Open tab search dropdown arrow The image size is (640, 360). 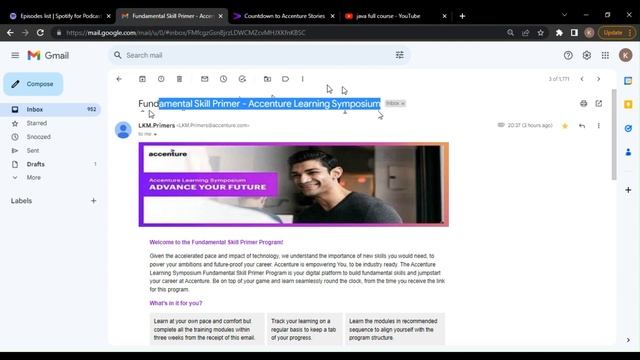(564, 15)
